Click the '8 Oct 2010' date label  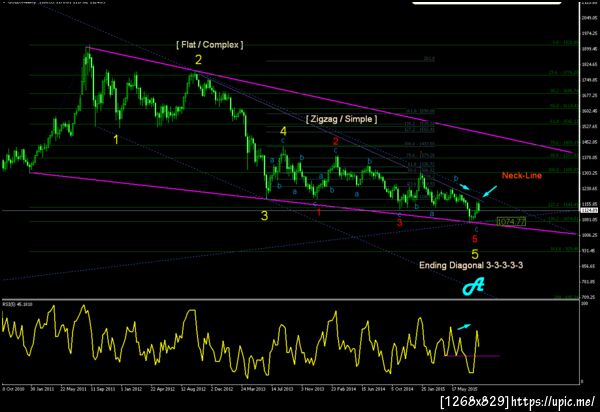tap(14, 389)
